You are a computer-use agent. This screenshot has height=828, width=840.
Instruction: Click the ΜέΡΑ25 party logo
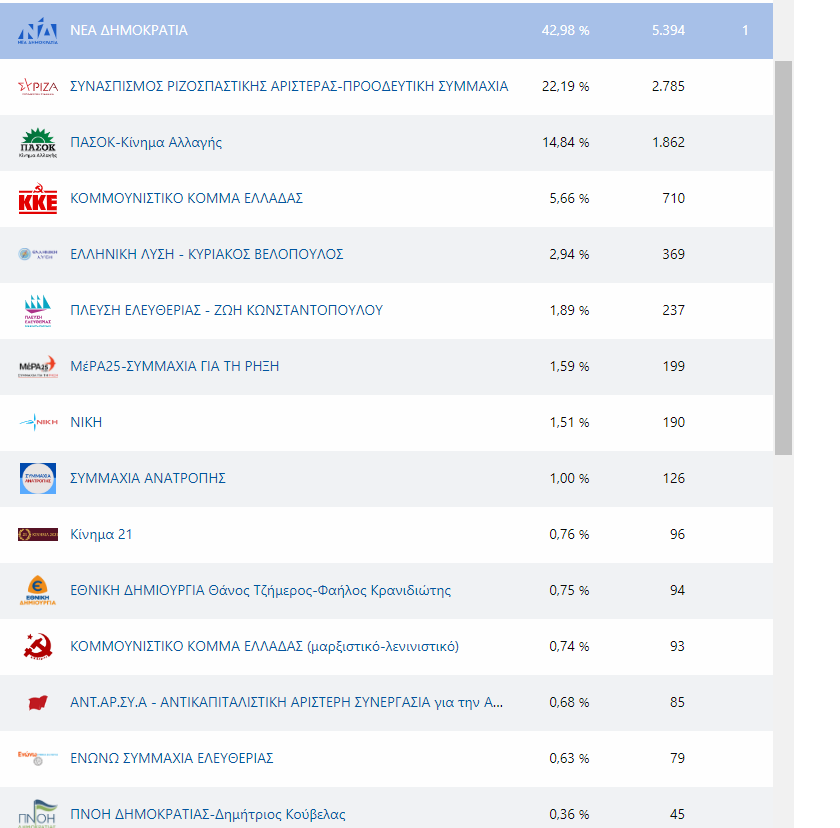pos(38,367)
